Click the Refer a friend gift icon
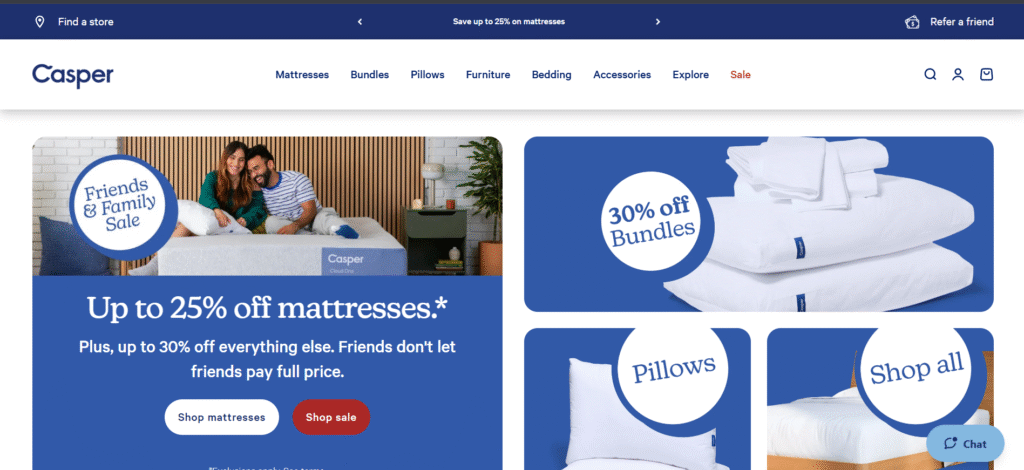 912,22
